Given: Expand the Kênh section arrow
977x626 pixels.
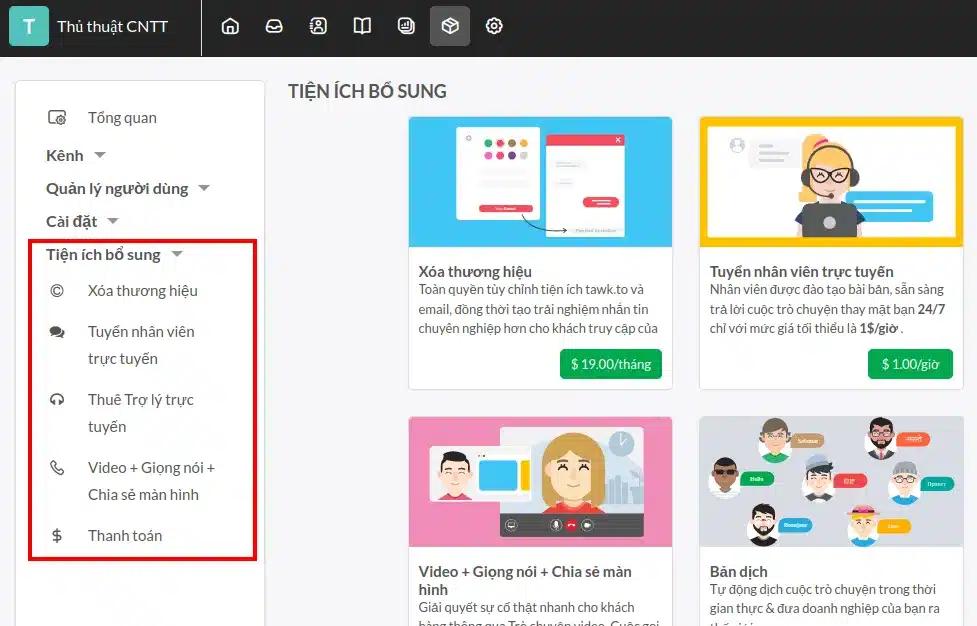Looking at the screenshot, I should [100, 155].
